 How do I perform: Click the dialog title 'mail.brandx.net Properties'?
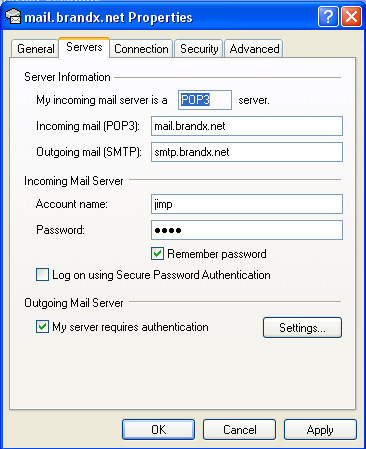[x=109, y=17]
